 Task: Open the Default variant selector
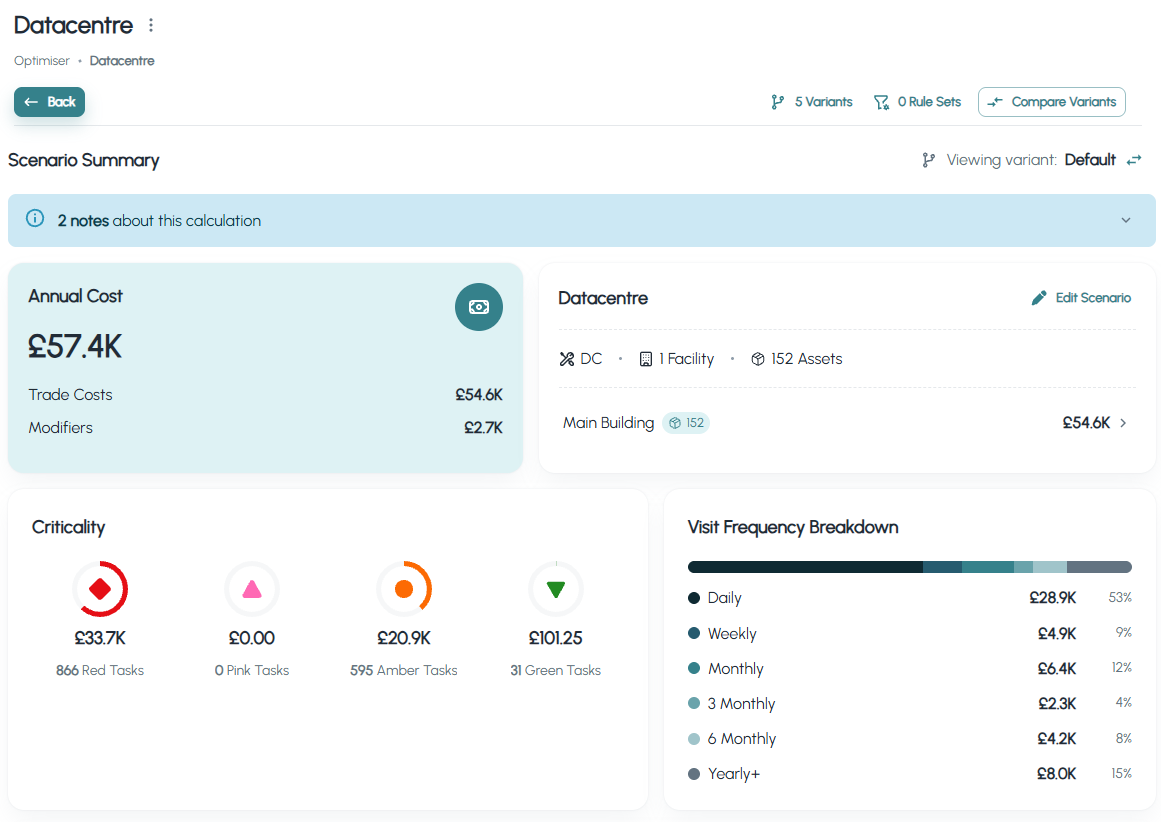point(1090,160)
